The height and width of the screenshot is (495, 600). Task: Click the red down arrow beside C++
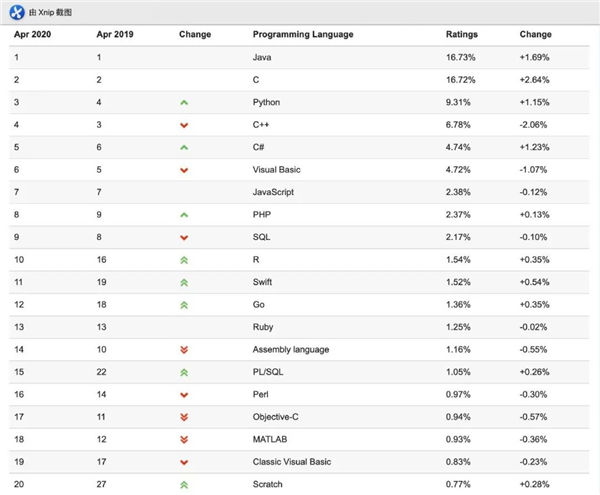click(184, 125)
